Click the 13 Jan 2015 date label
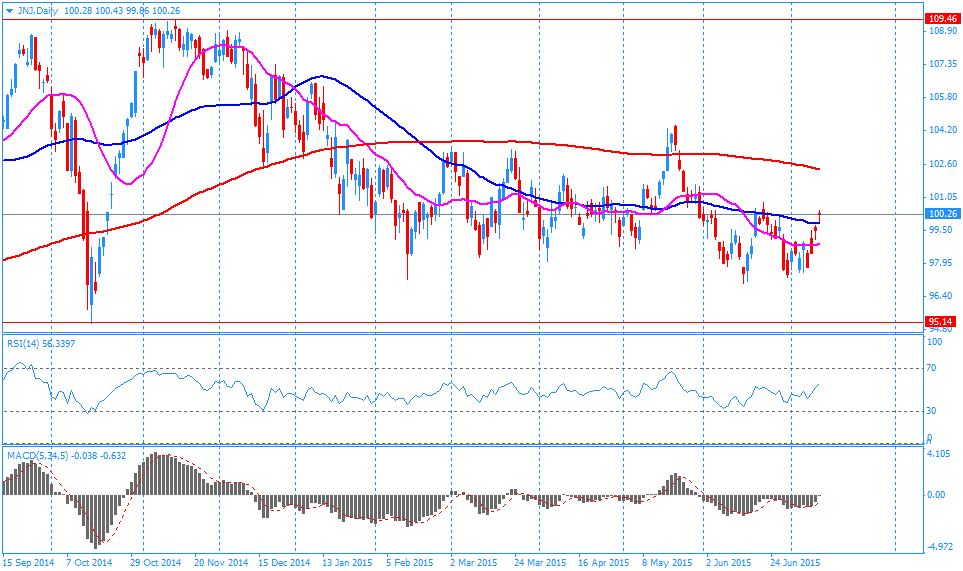This screenshot has height=571, width=963. [x=348, y=562]
